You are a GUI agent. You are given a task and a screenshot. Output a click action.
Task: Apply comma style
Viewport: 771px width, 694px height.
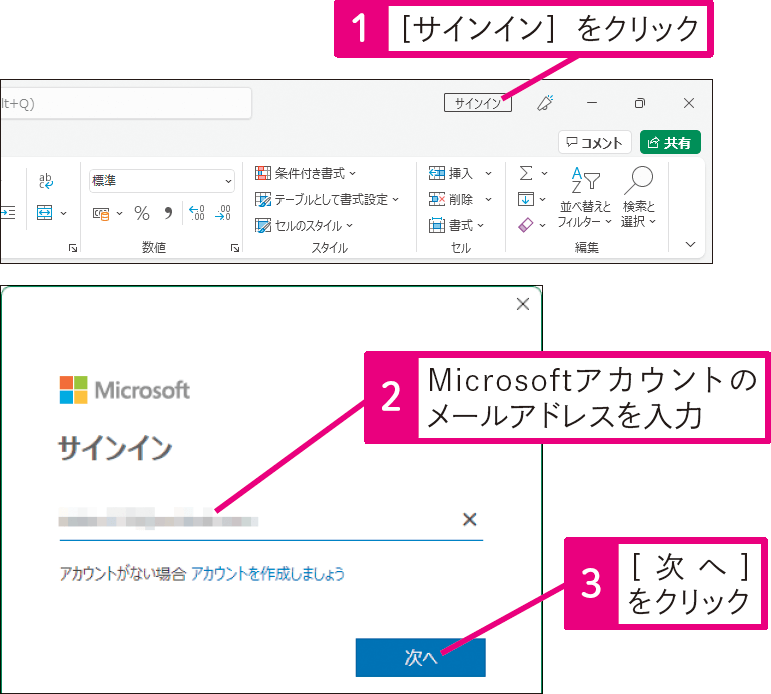pyautogui.click(x=168, y=213)
